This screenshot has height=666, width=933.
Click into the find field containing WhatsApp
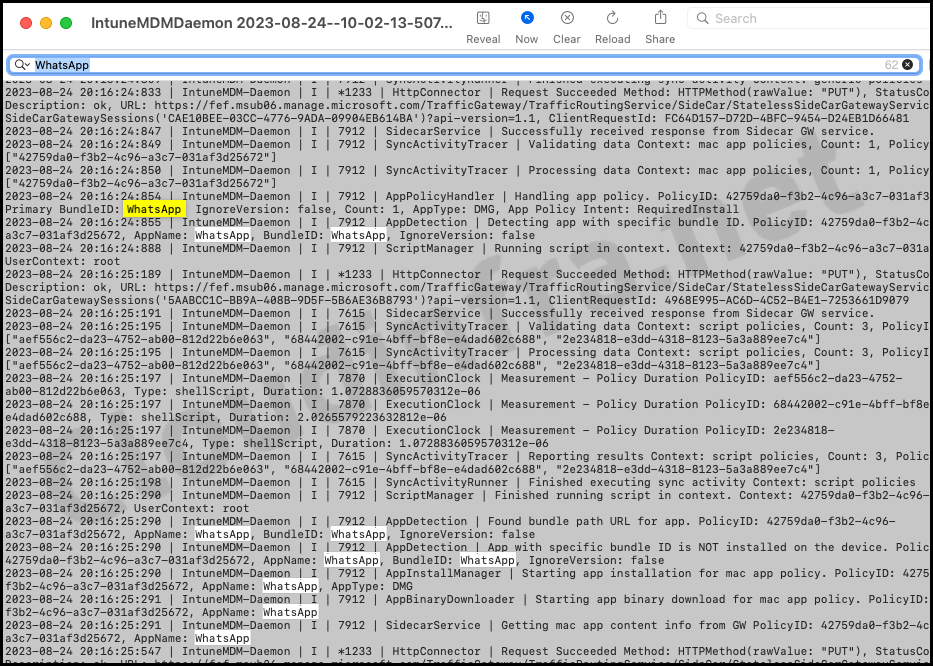(x=464, y=65)
